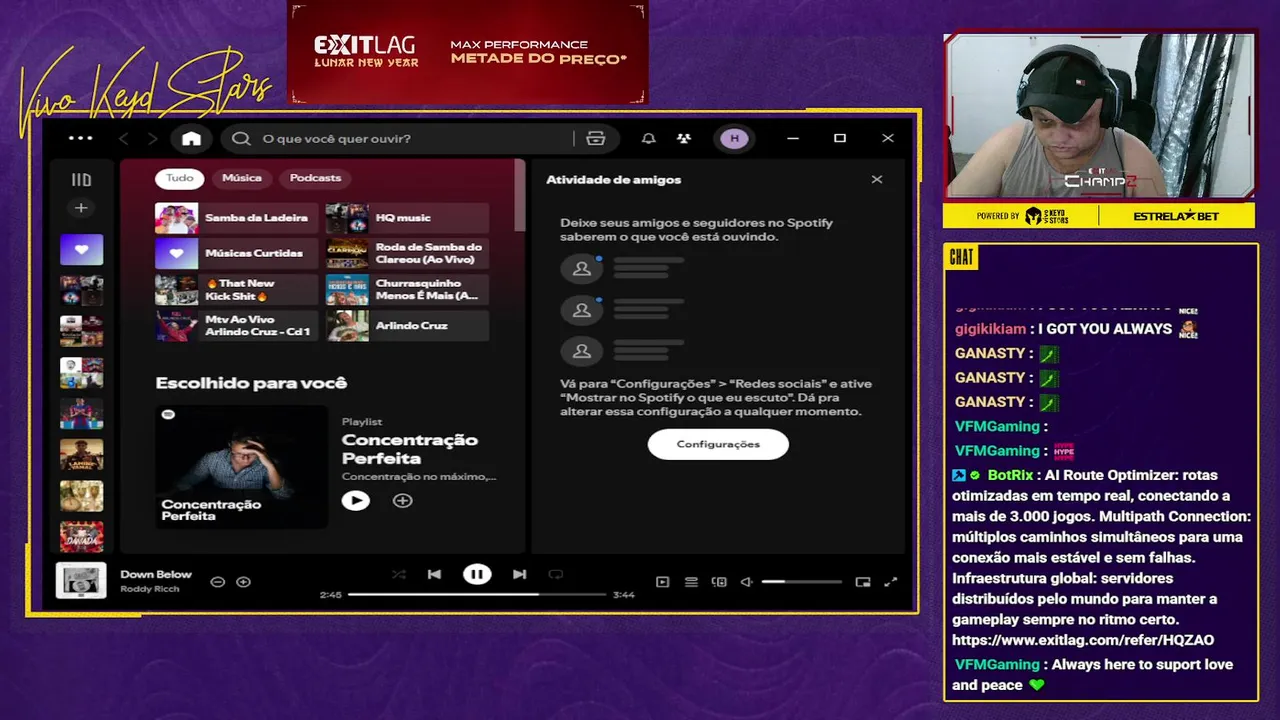Open Músicas Curtidas shortcut
Screen dimensions: 1280x720
[x=236, y=254]
